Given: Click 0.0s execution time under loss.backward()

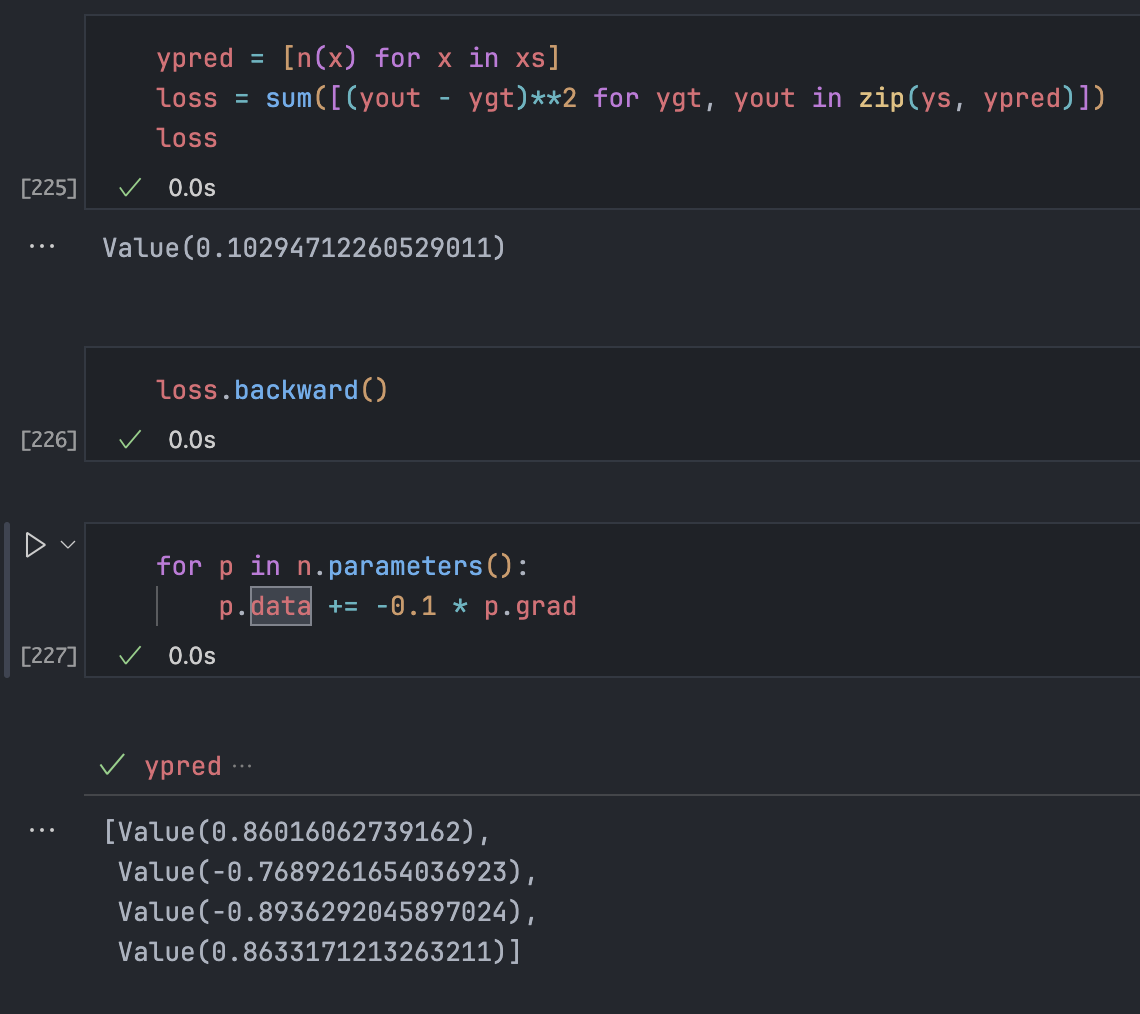Looking at the screenshot, I should (192, 440).
